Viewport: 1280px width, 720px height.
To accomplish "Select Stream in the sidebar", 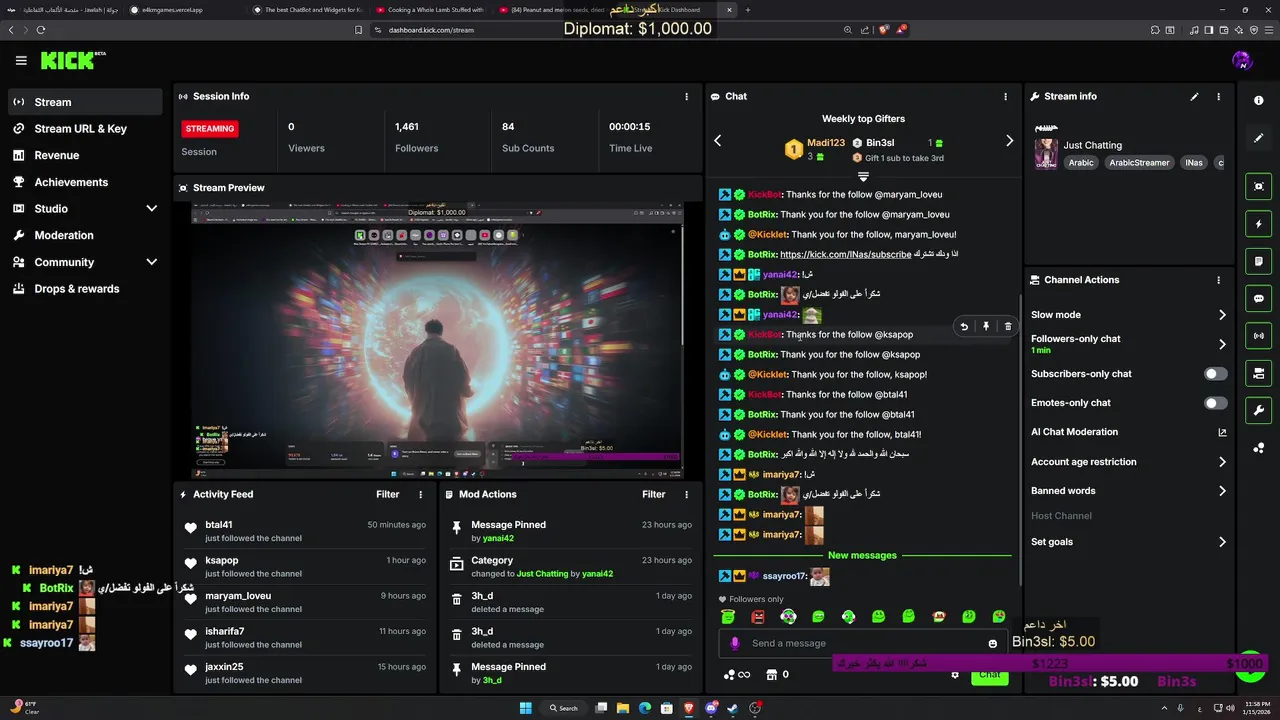I will click(x=85, y=102).
